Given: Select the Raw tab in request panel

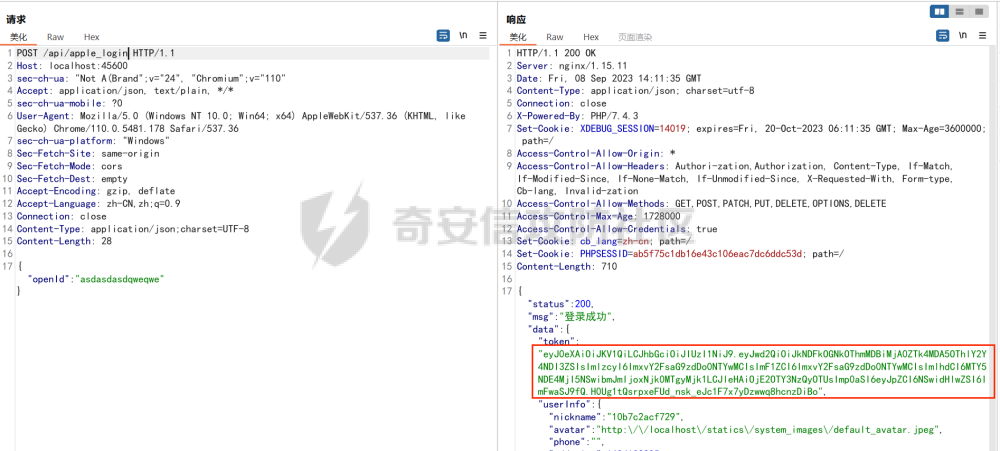Looking at the screenshot, I should point(55,37).
